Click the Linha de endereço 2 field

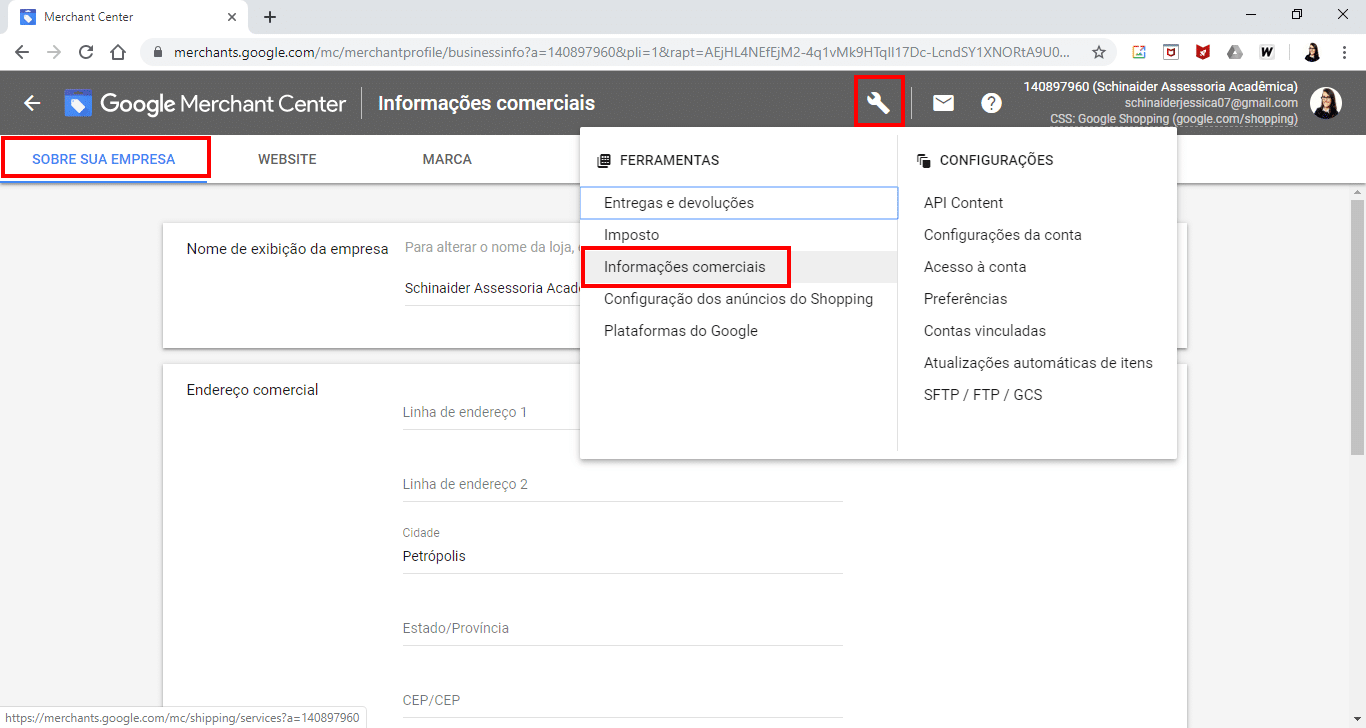click(622, 484)
